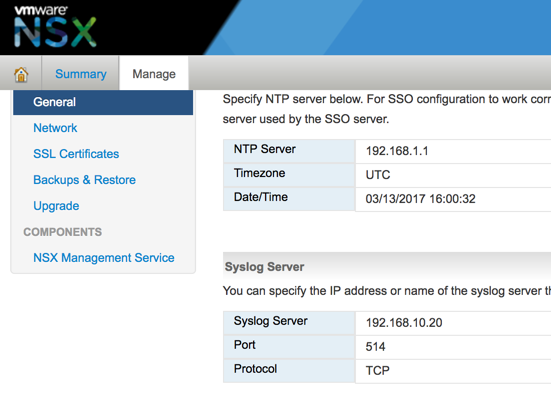Click the VMware NSX logo
551x397 pixels.
click(x=55, y=26)
